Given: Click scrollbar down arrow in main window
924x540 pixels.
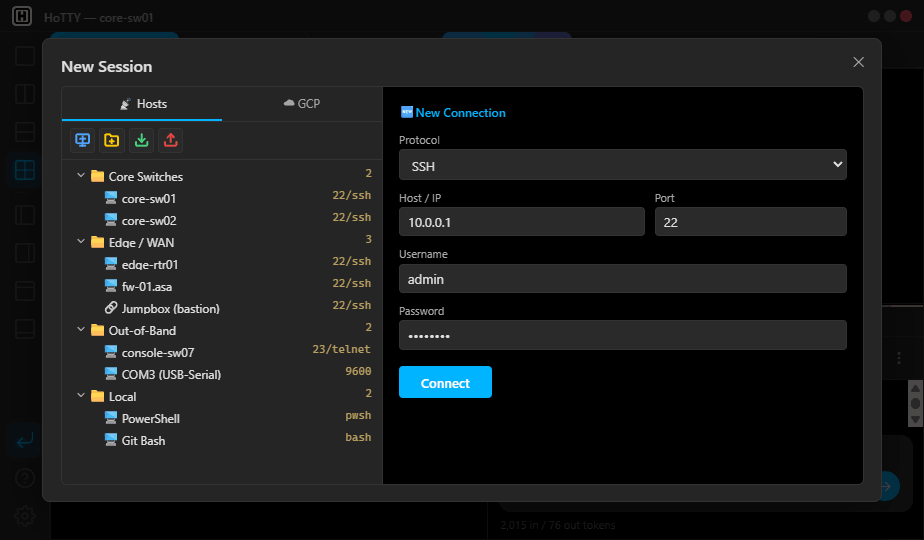Looking at the screenshot, I should [x=915, y=419].
